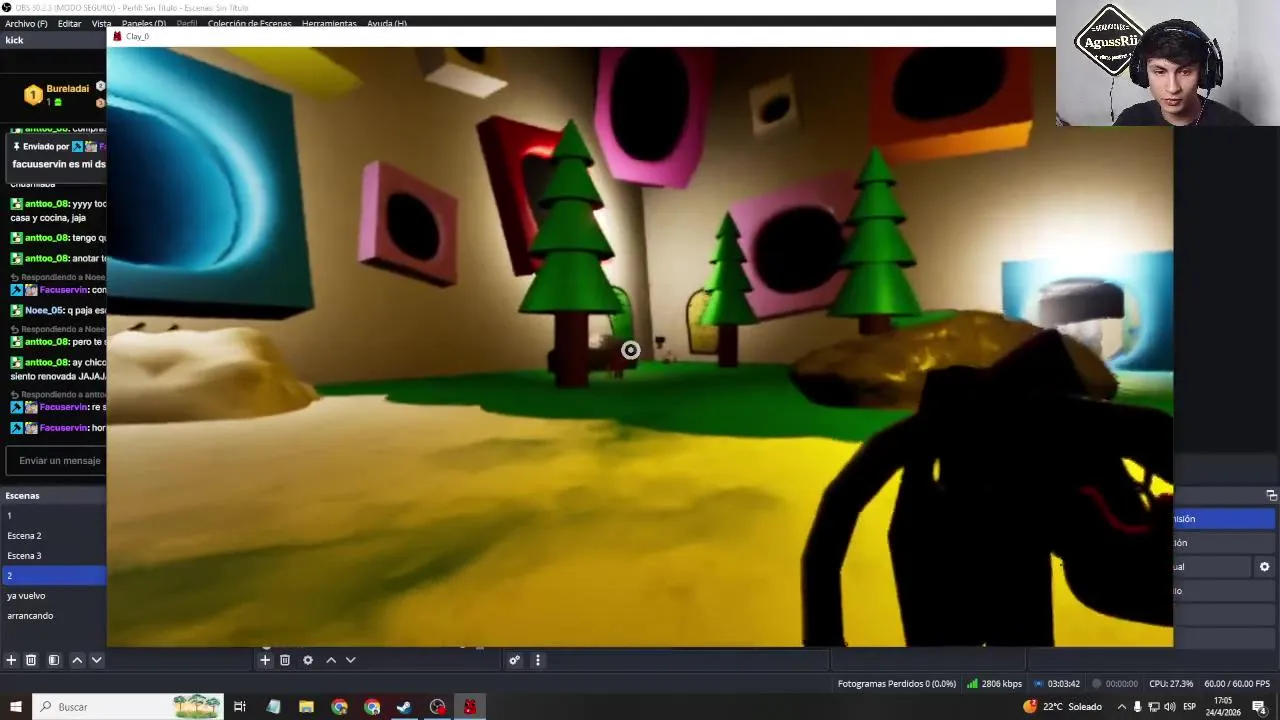Open Paneles menu
The image size is (1280, 720).
144,23
